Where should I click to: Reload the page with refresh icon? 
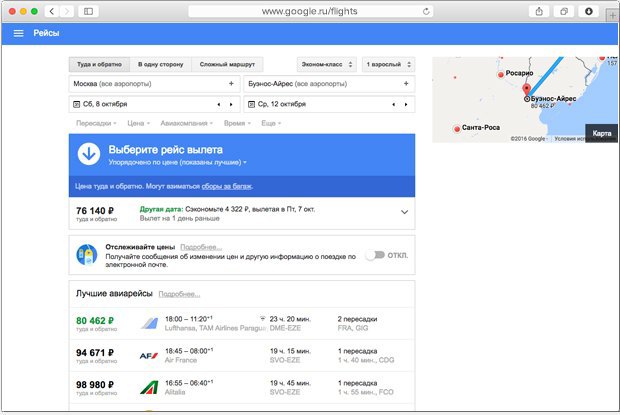point(426,11)
